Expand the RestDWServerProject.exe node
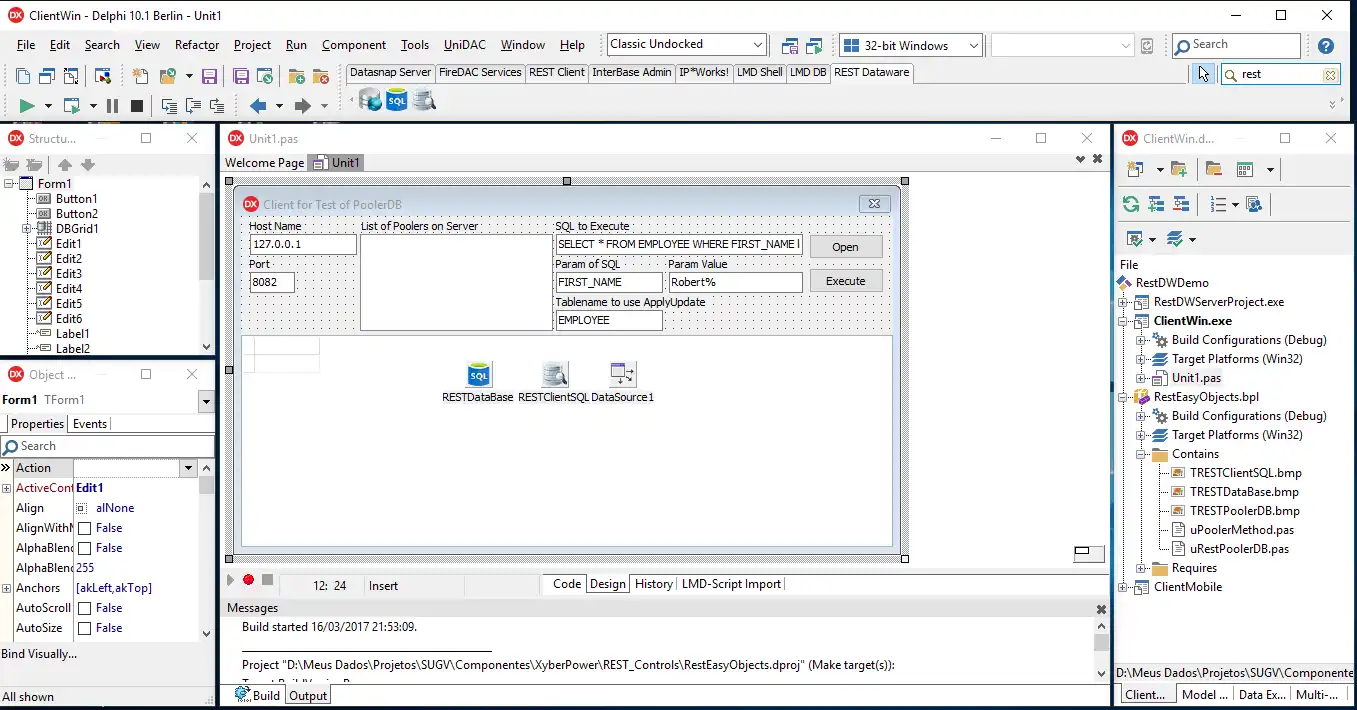This screenshot has height=710, width=1357. pyautogui.click(x=1123, y=302)
